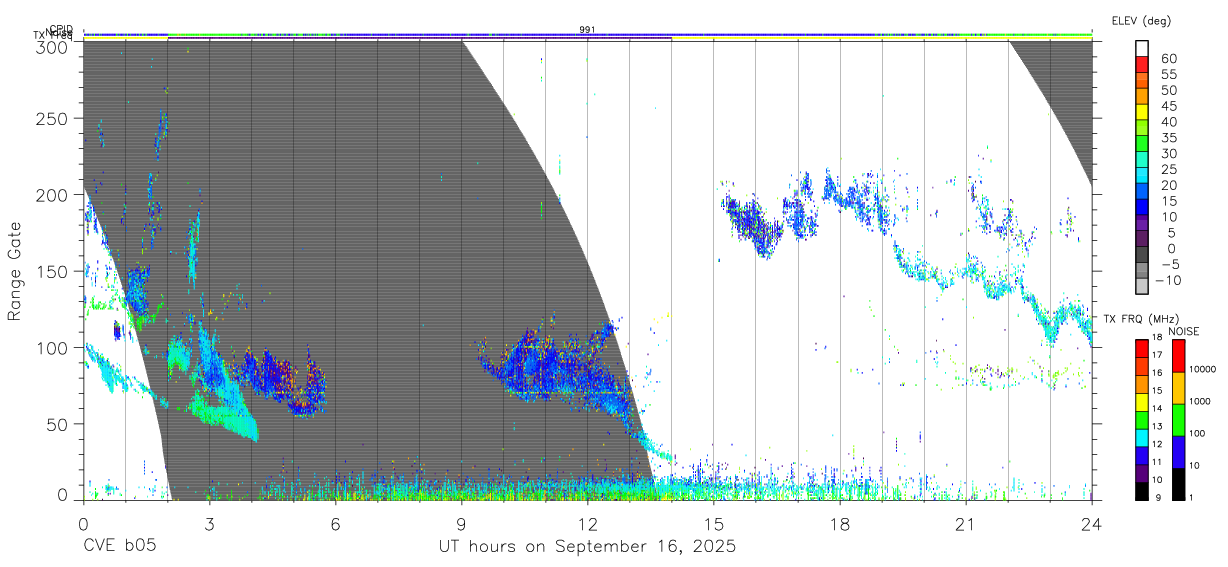1228x567 pixels.
Task: Click the black TX FRQ swatch between 10 and 9
Action: pyautogui.click(x=1142, y=490)
